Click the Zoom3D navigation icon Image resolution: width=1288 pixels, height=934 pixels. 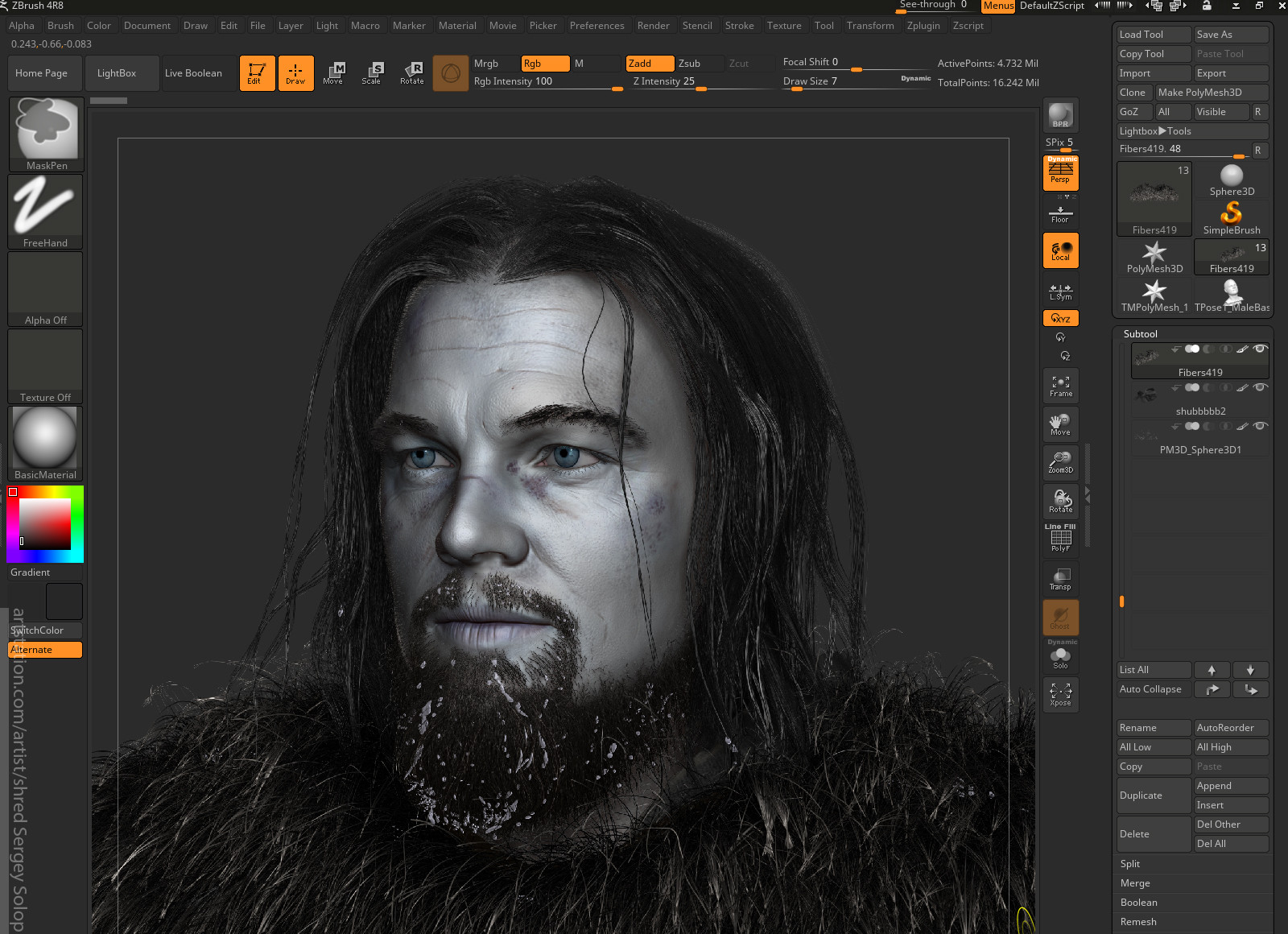point(1061,463)
